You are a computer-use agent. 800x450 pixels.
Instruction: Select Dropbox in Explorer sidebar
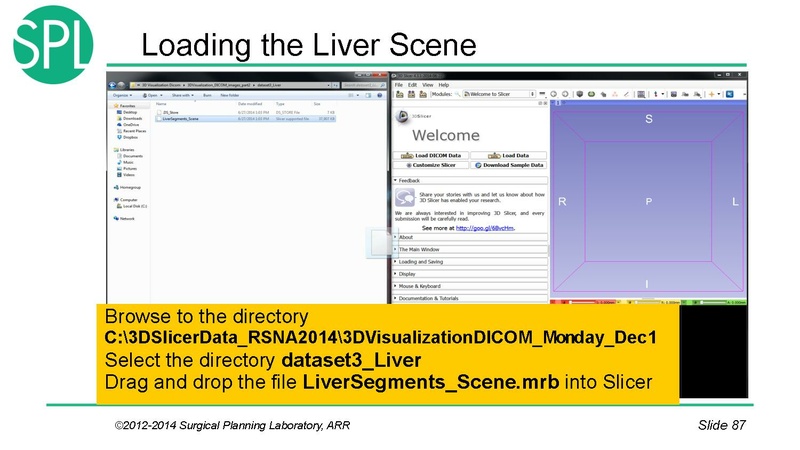coord(128,137)
